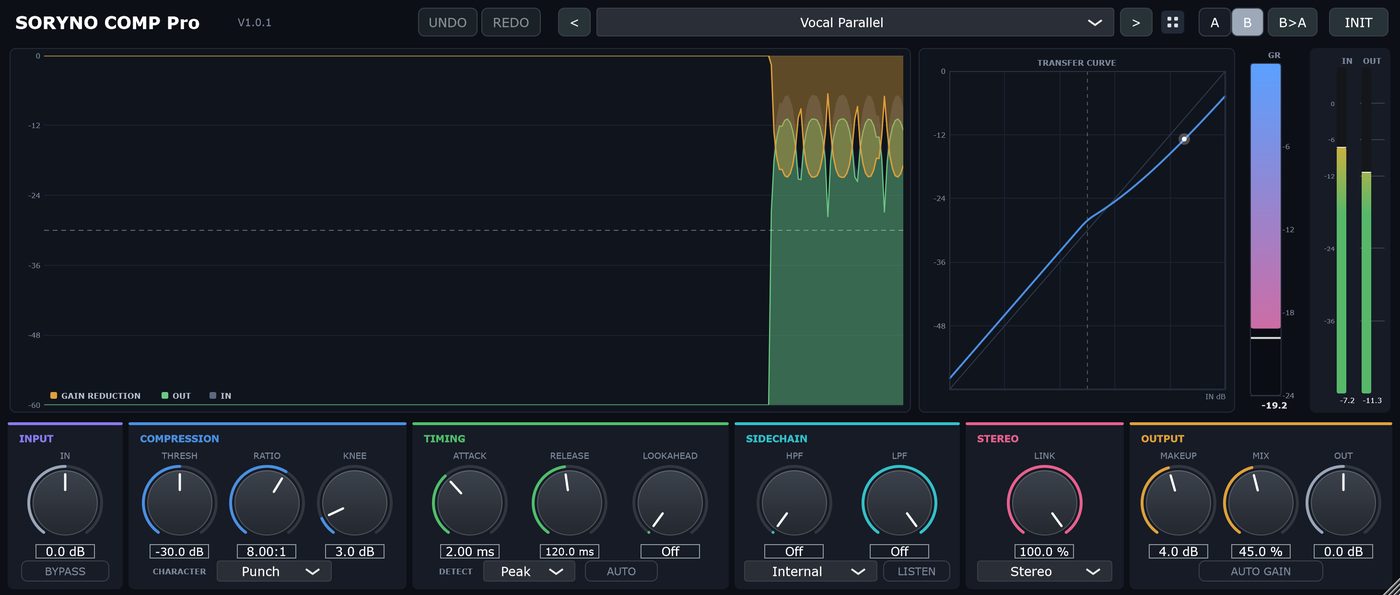Open the Peak detect dropdown
This screenshot has height=595, width=1400.
[x=529, y=571]
